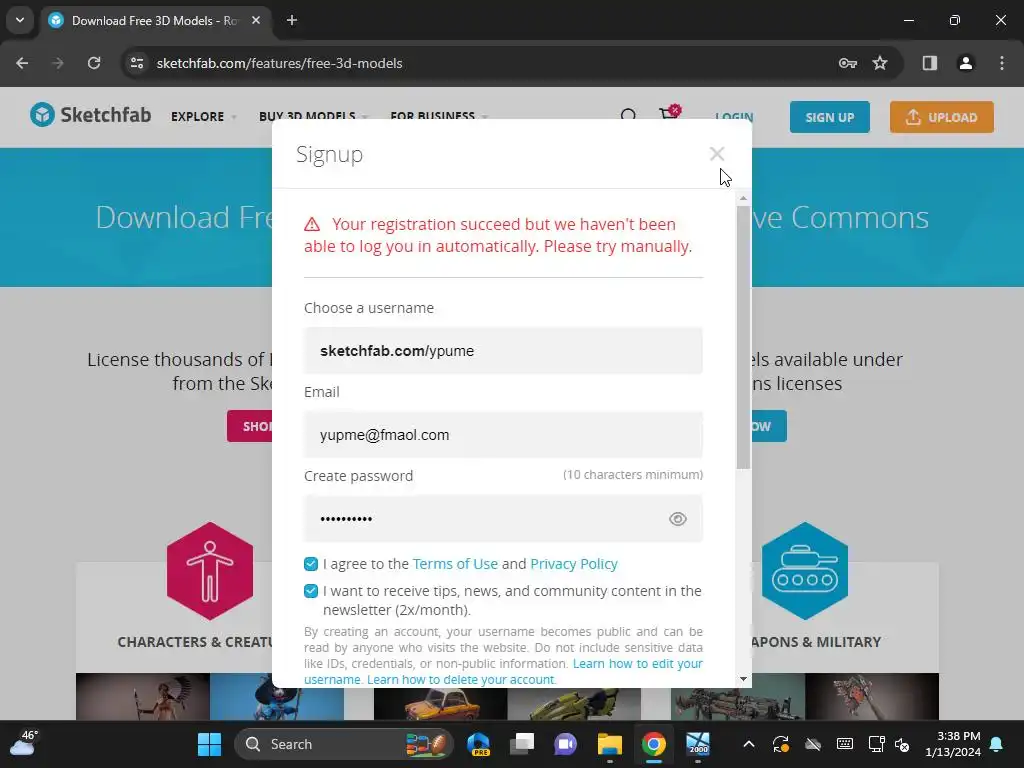The image size is (1024, 768).
Task: Click the orange UPLOAD button
Action: [941, 117]
